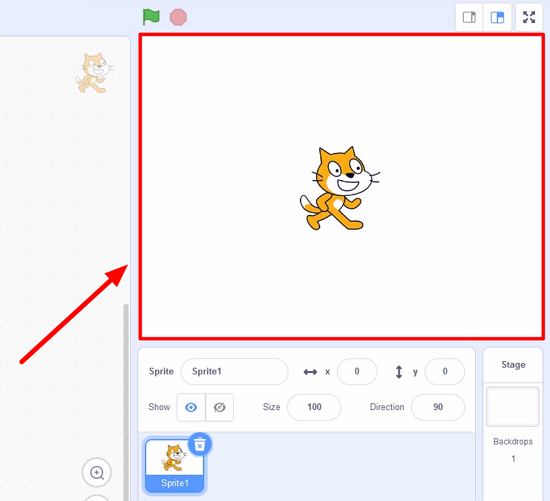Click the backdrops count "1"

pyautogui.click(x=513, y=459)
